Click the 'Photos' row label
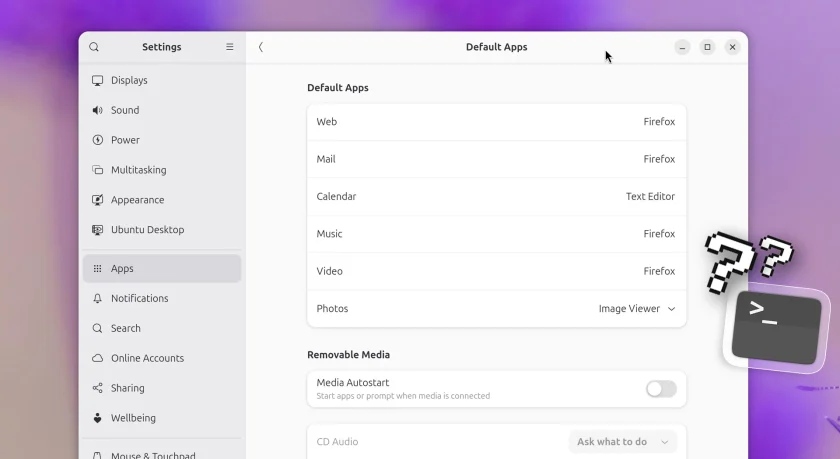Viewport: 840px width, 459px height. [x=332, y=309]
